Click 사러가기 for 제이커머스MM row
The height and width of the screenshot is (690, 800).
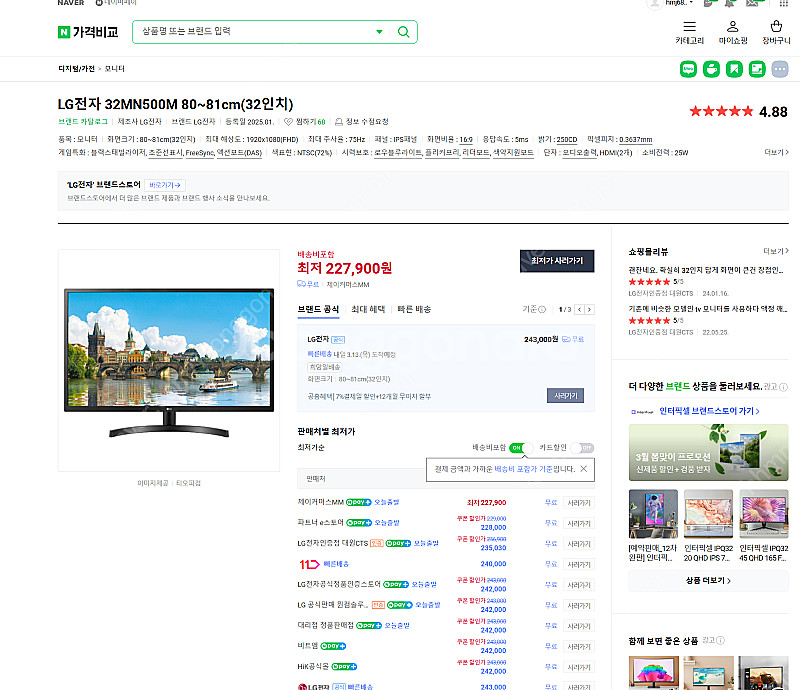(x=579, y=503)
